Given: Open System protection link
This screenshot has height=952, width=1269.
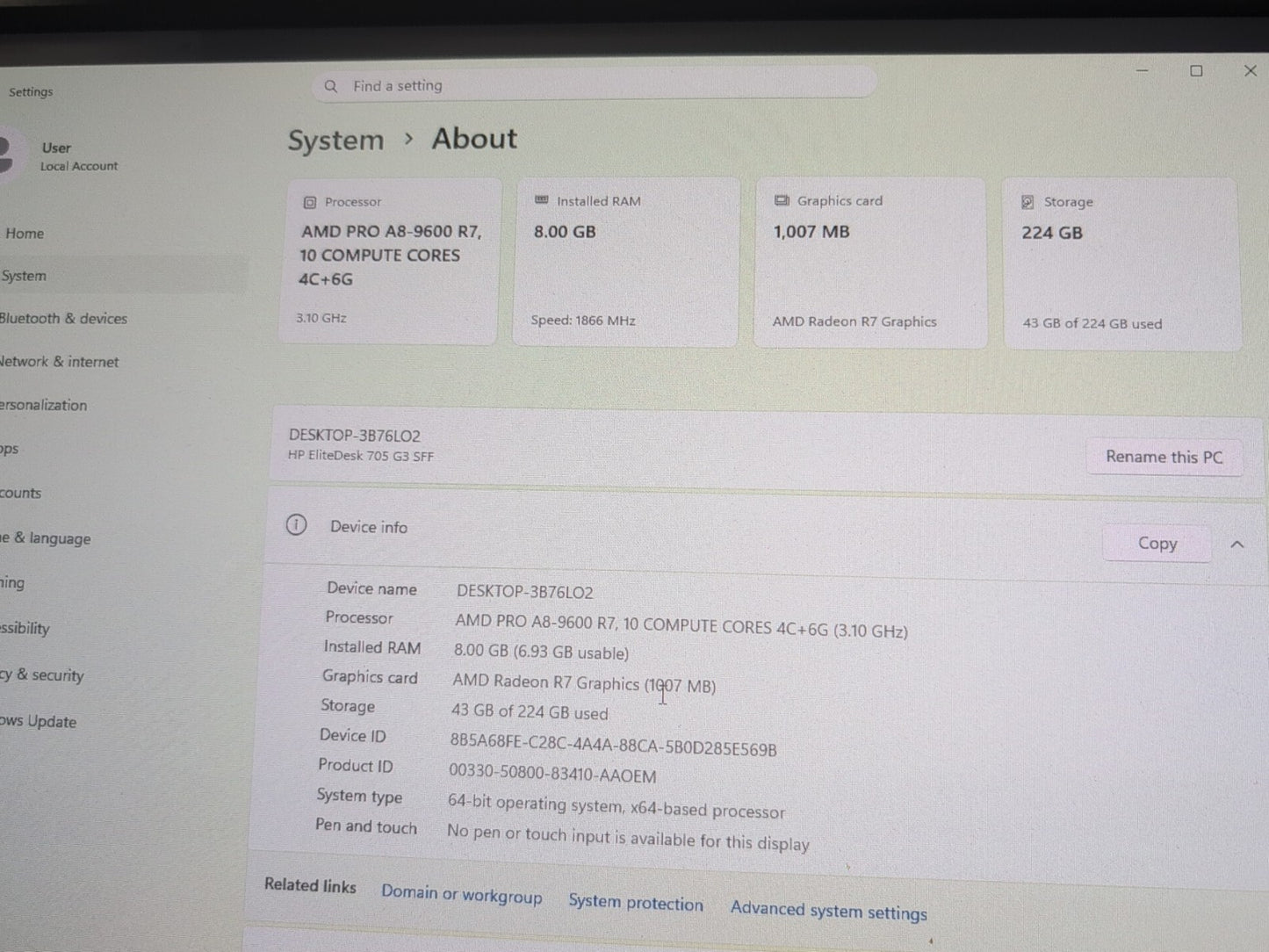Looking at the screenshot, I should [636, 902].
